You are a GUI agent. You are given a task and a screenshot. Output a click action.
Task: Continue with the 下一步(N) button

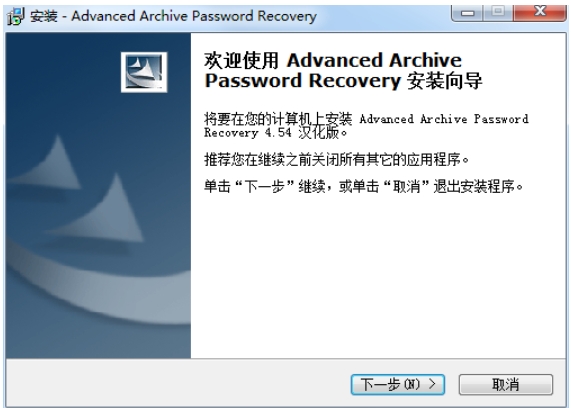point(398,384)
